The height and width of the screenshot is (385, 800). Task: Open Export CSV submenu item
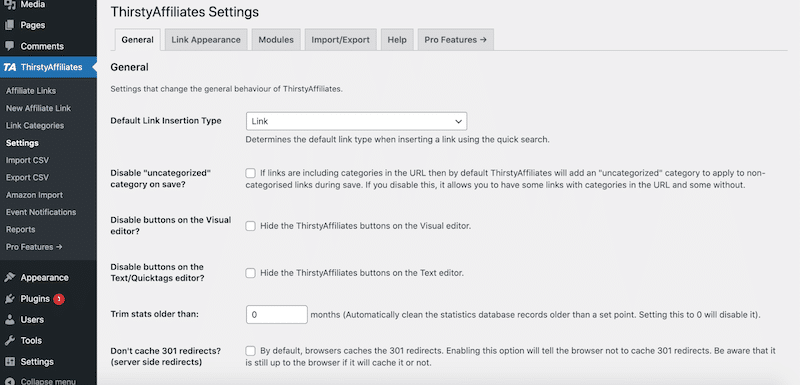28,177
